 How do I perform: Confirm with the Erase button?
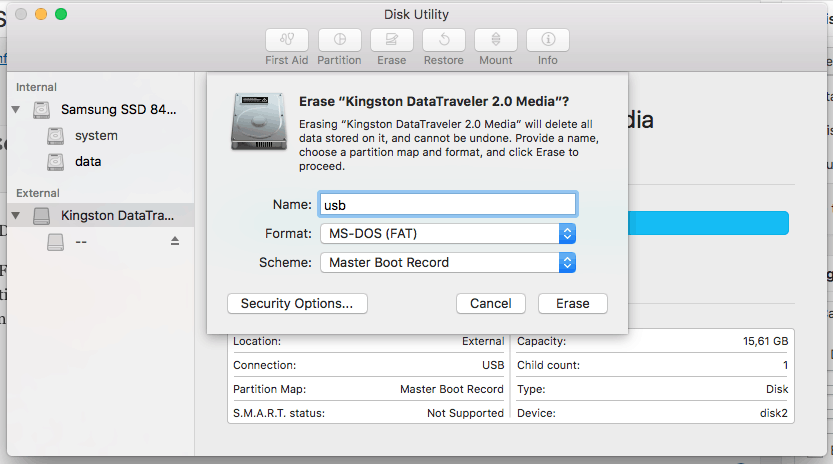[573, 303]
